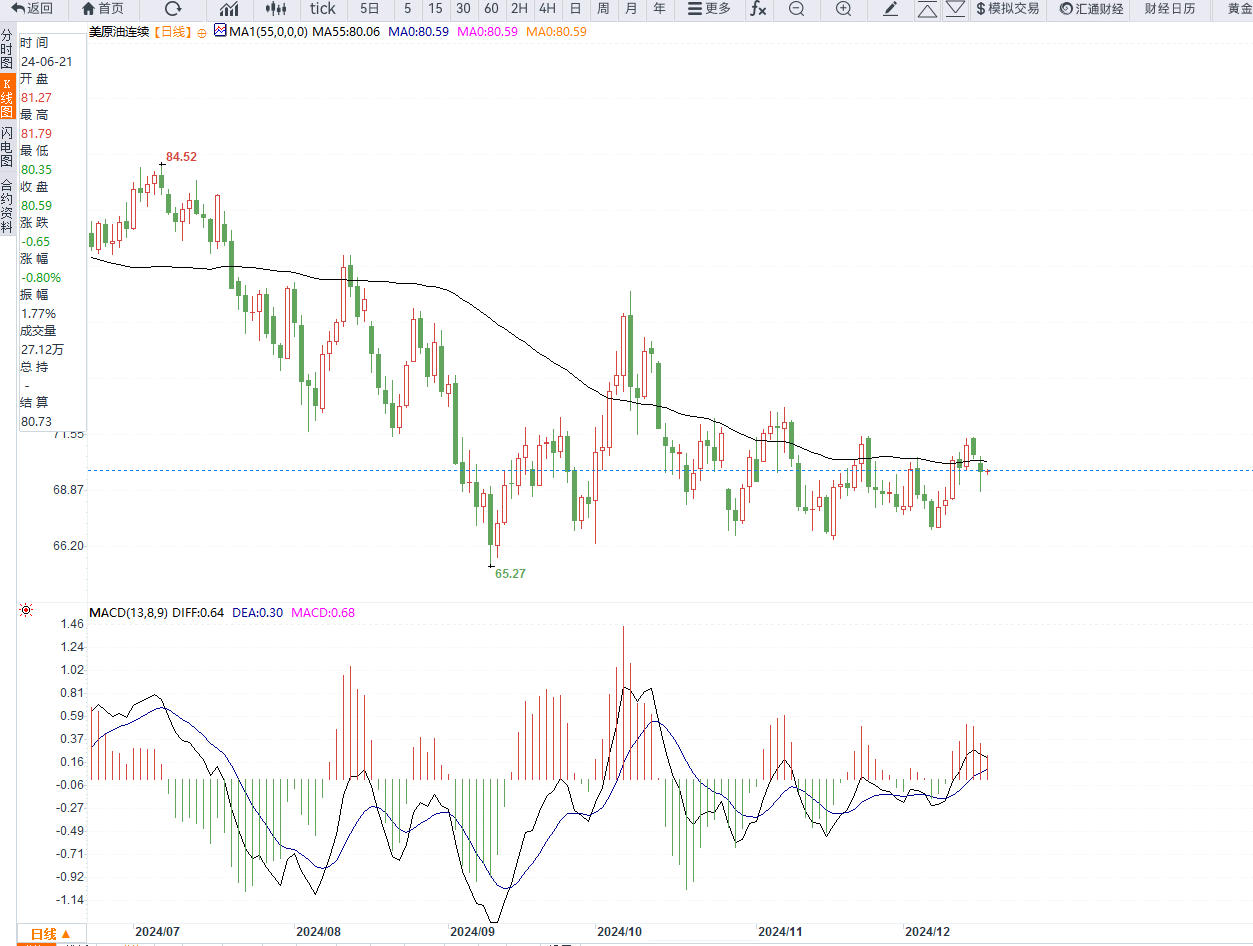
Task: Open the fx indicator formula tool
Action: click(x=758, y=9)
